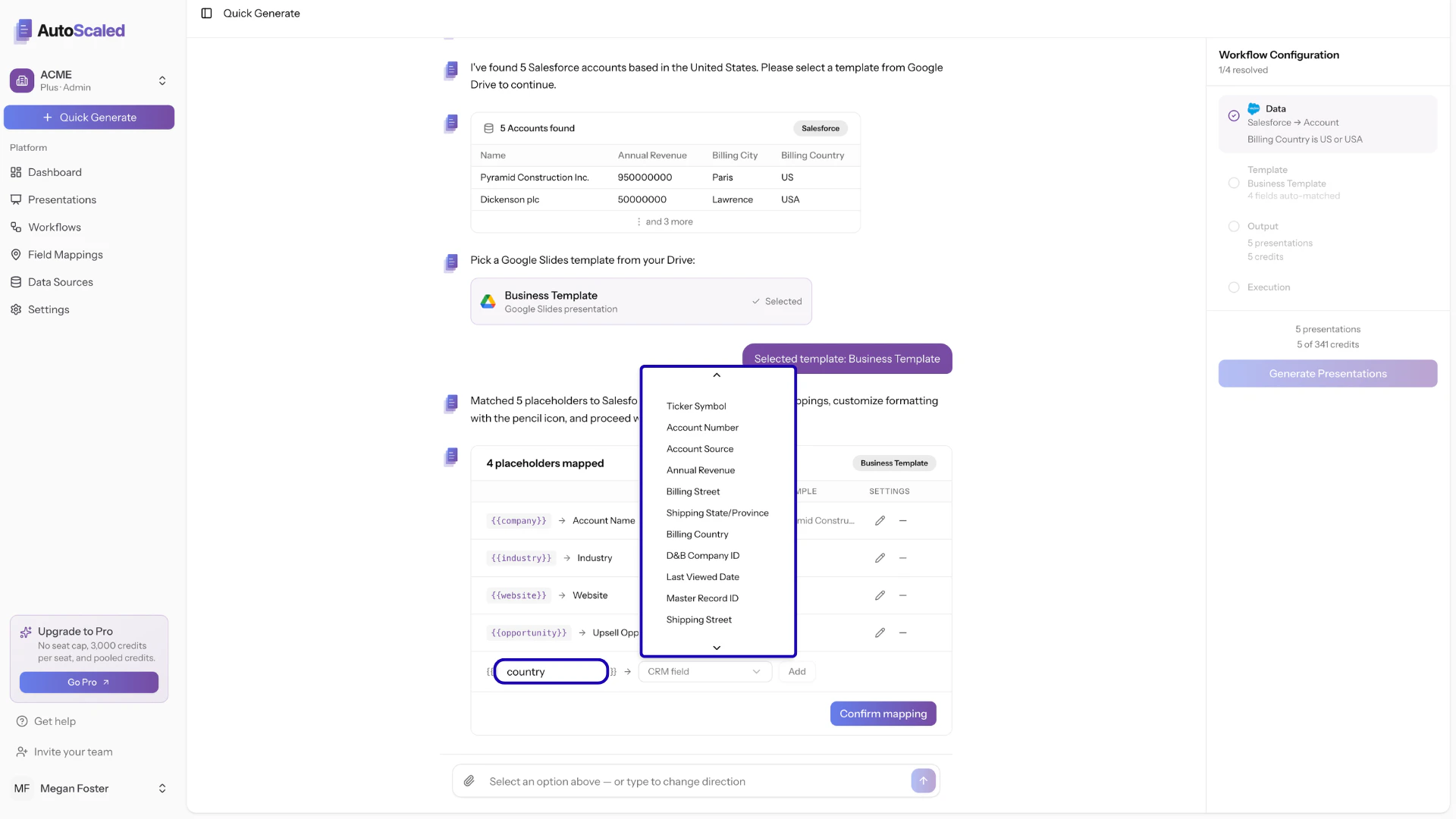Send a message with the arrow icon
The image size is (1456, 819).
pyautogui.click(x=923, y=780)
